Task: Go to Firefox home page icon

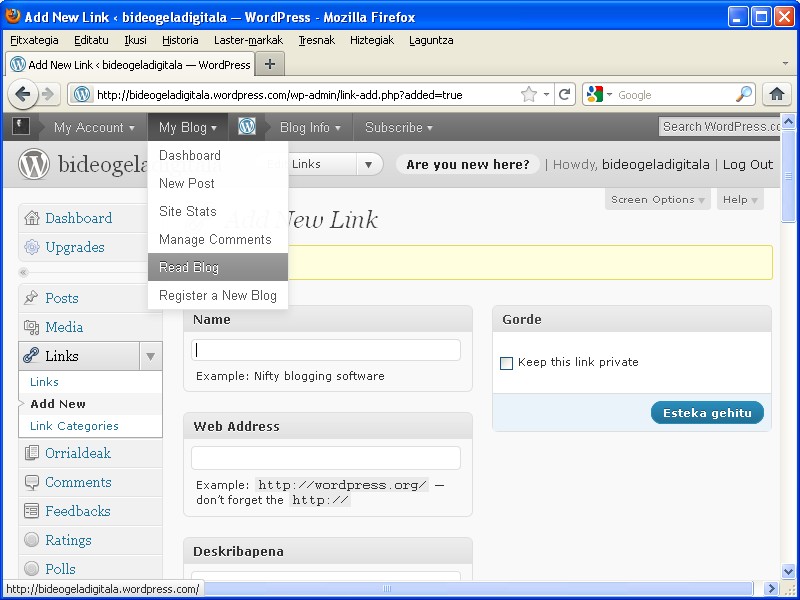Action: click(x=777, y=94)
